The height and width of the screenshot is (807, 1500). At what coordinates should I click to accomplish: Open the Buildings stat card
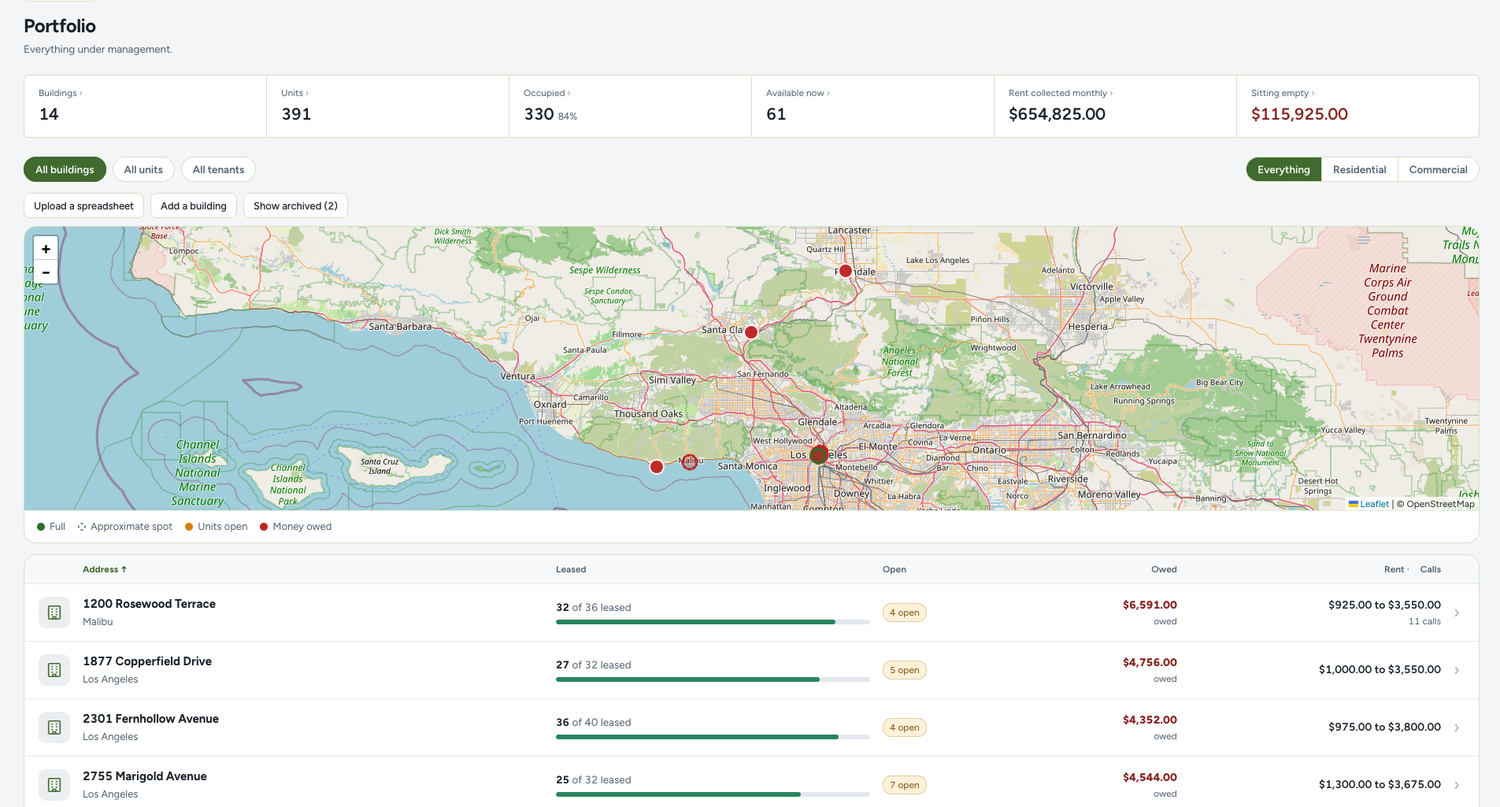coord(145,106)
